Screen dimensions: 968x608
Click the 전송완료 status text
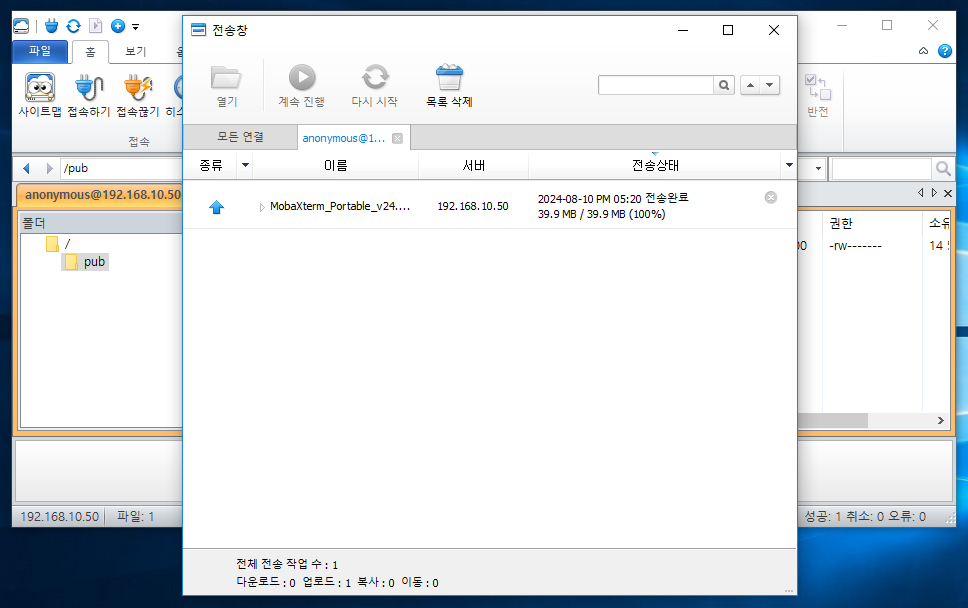667,198
